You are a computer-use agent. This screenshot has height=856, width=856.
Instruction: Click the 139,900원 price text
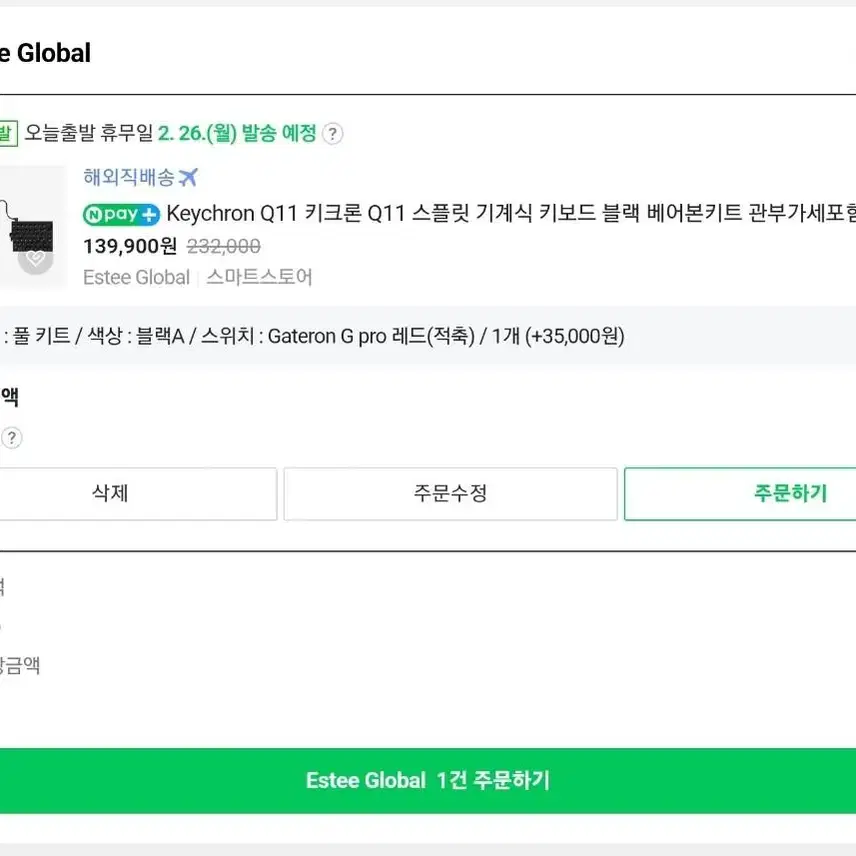(x=130, y=246)
